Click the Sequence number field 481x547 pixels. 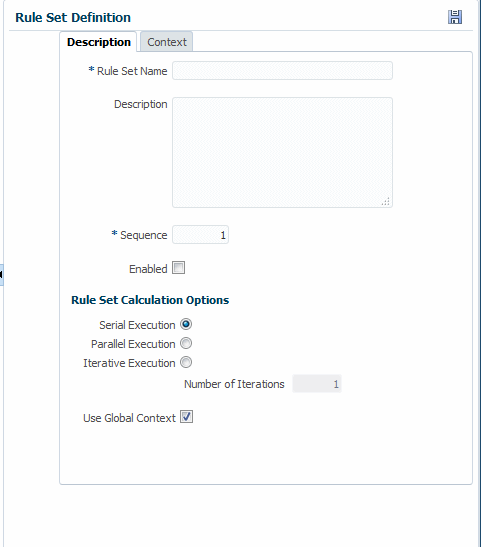[x=201, y=235]
